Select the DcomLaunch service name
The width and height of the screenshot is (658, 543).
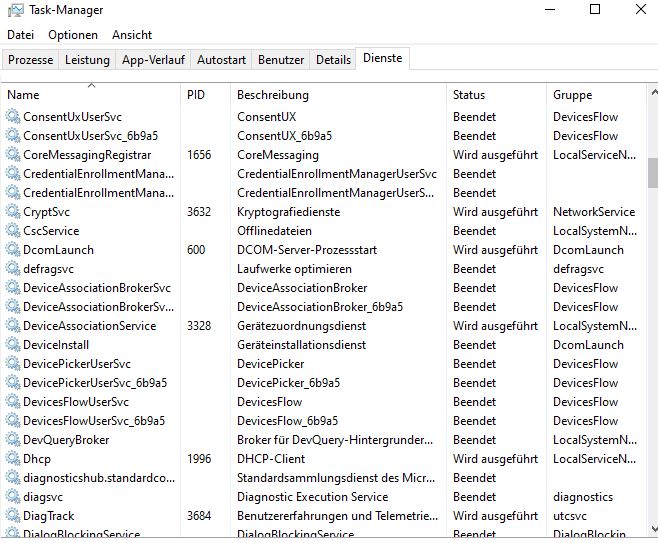pyautogui.click(x=58, y=250)
